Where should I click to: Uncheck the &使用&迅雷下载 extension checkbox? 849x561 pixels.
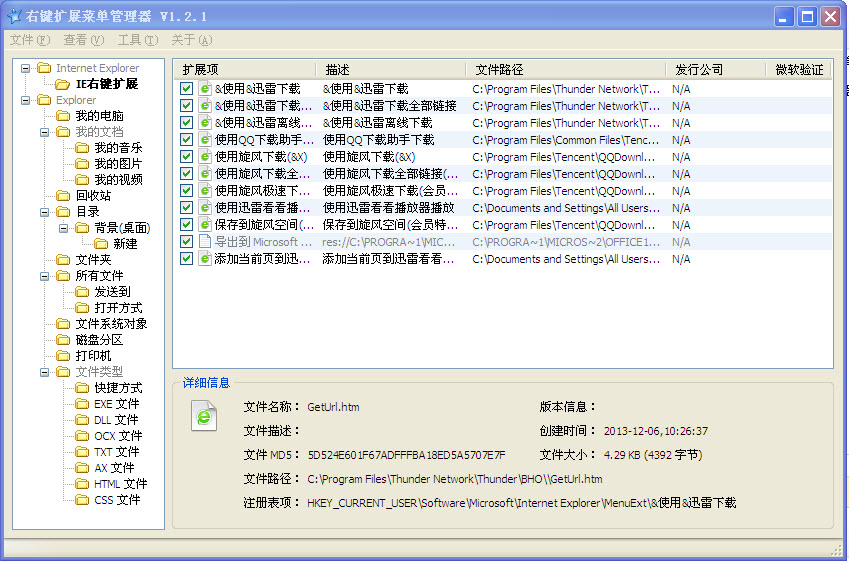(186, 89)
